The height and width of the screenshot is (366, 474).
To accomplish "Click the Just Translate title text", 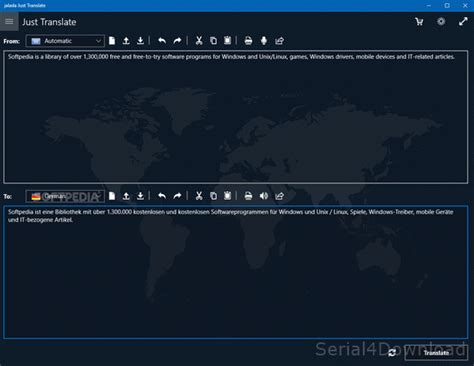I will [x=49, y=22].
